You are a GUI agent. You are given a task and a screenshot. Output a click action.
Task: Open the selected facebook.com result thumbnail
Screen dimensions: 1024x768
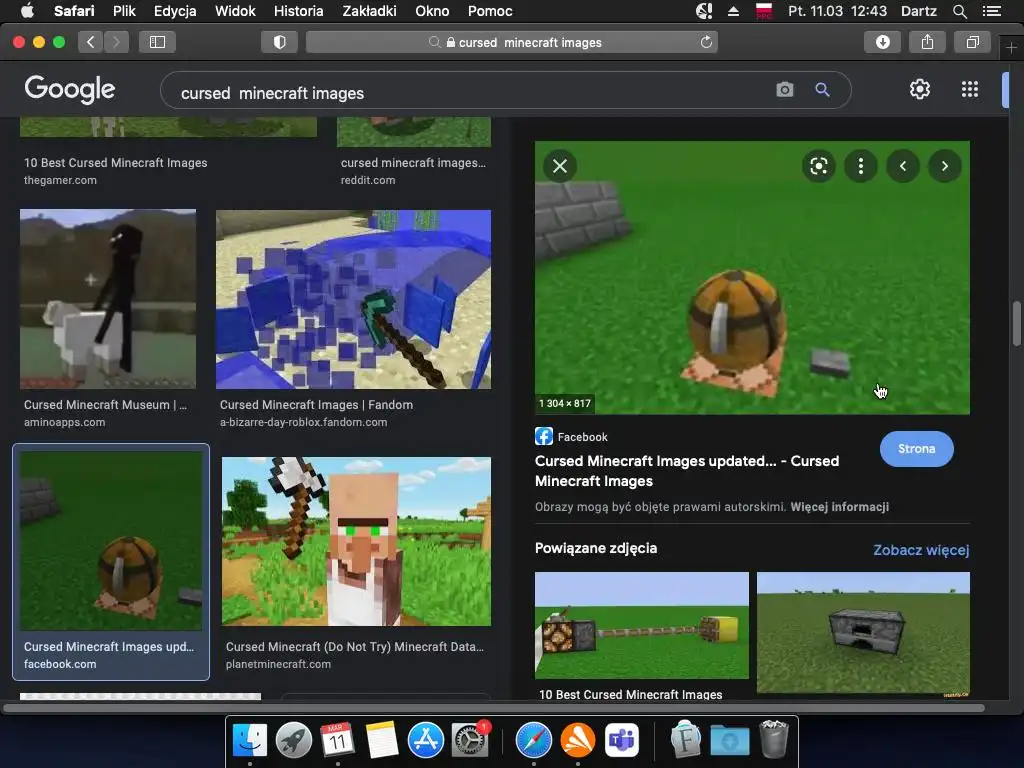tap(111, 541)
